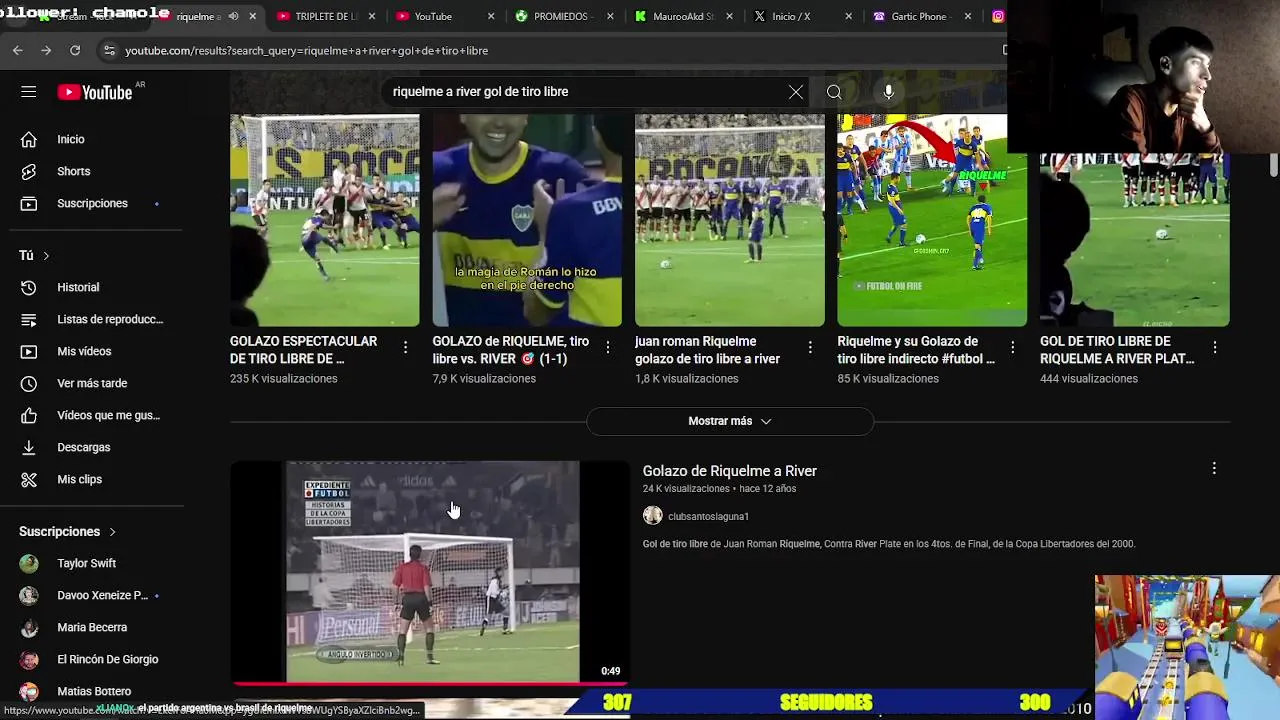The width and height of the screenshot is (1280, 720).
Task: Go back with the browser back arrow
Action: (18, 50)
